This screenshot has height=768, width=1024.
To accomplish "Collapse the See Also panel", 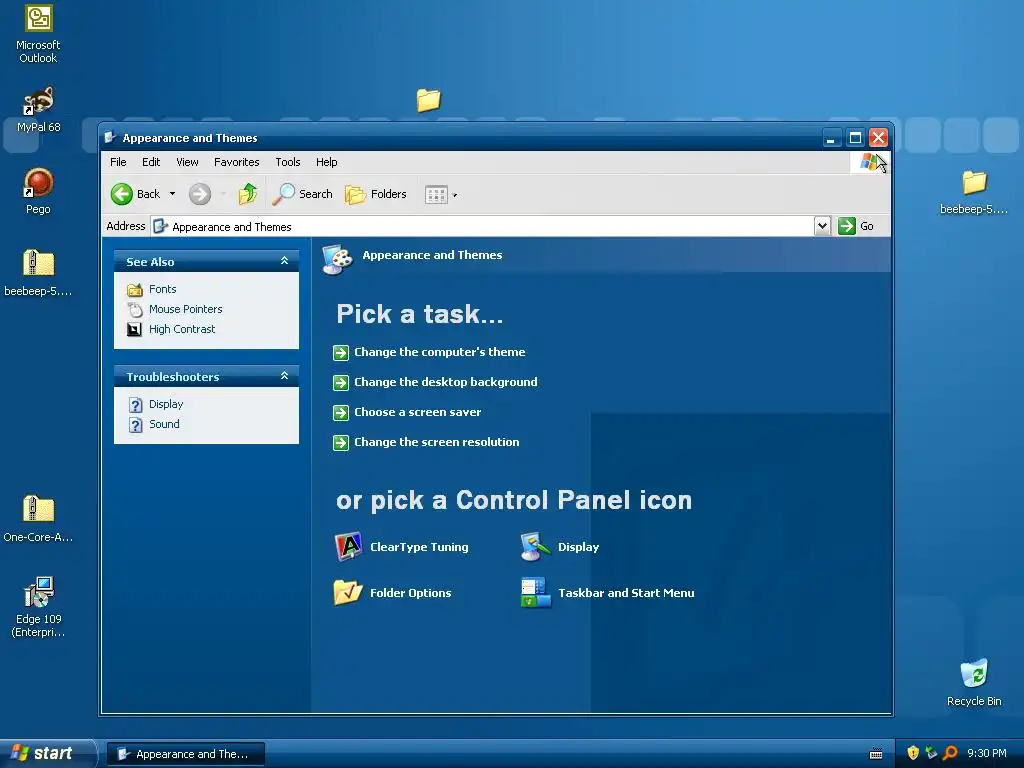I will pos(284,261).
